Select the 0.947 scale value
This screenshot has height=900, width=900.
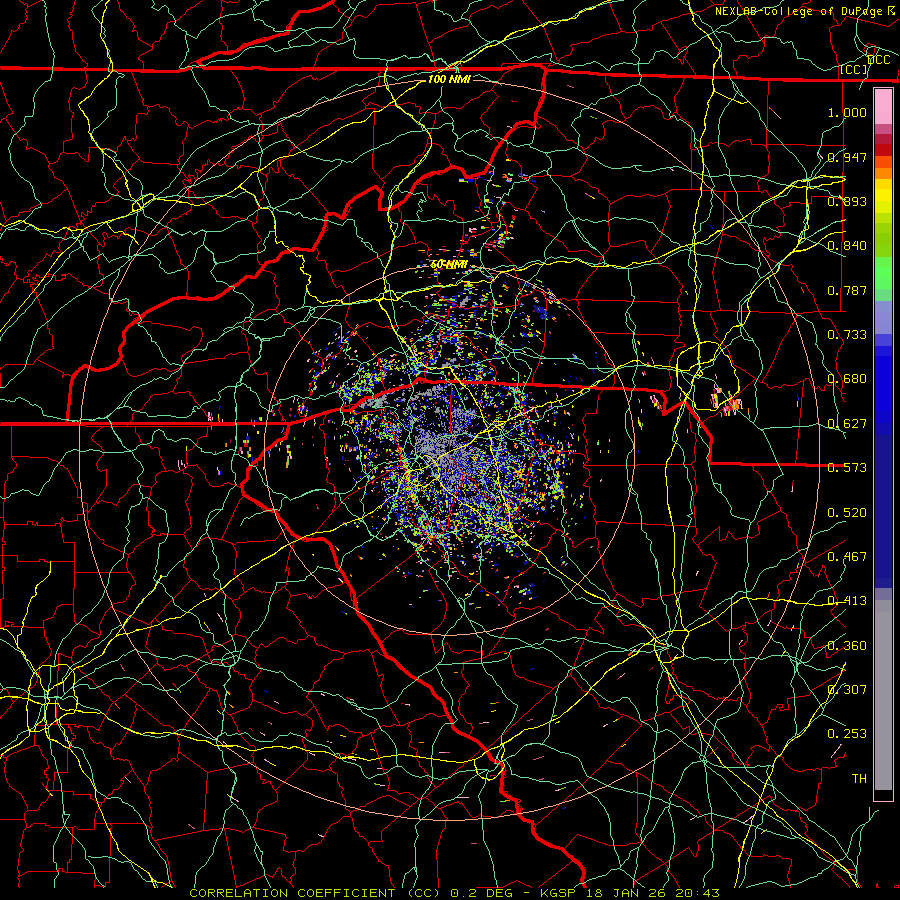(x=847, y=157)
